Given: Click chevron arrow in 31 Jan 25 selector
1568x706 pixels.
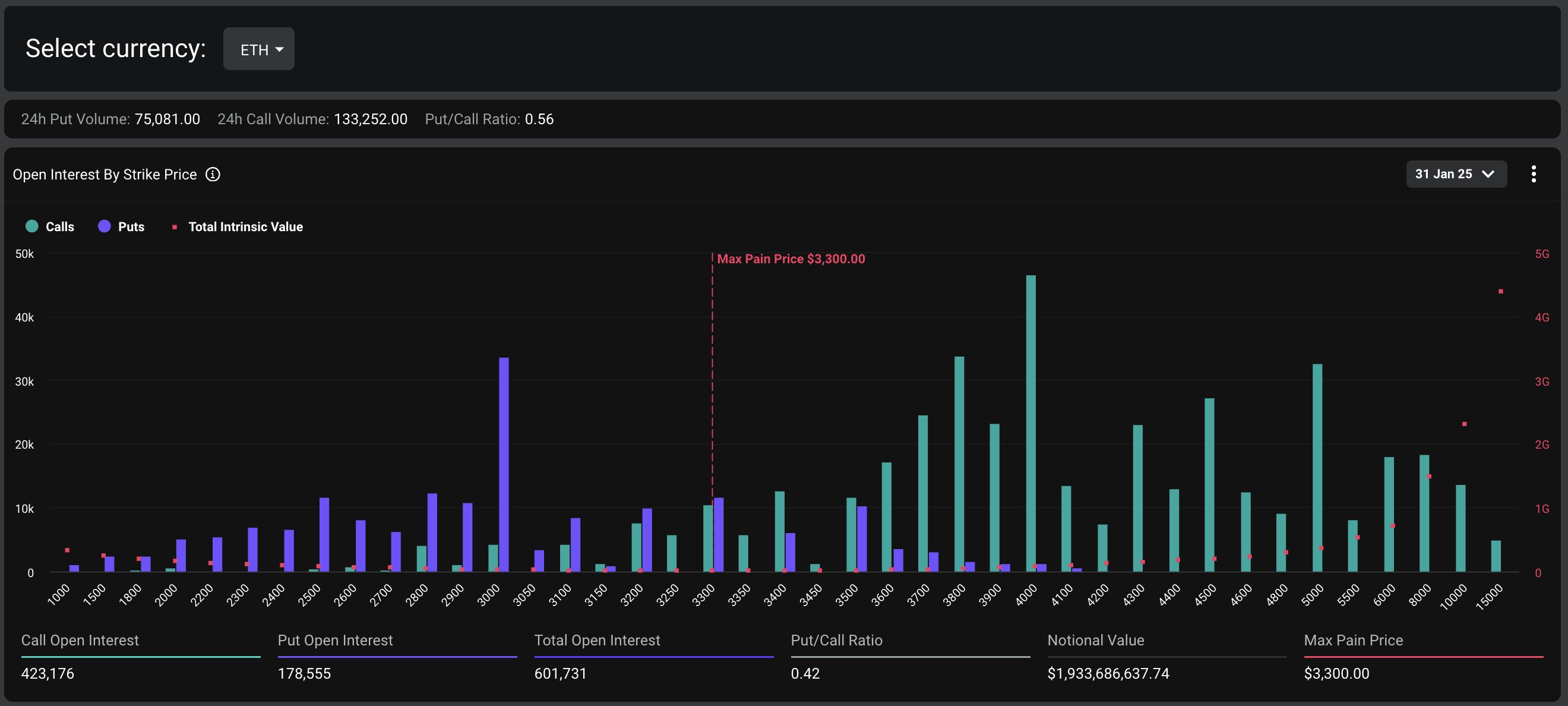Looking at the screenshot, I should point(1488,174).
